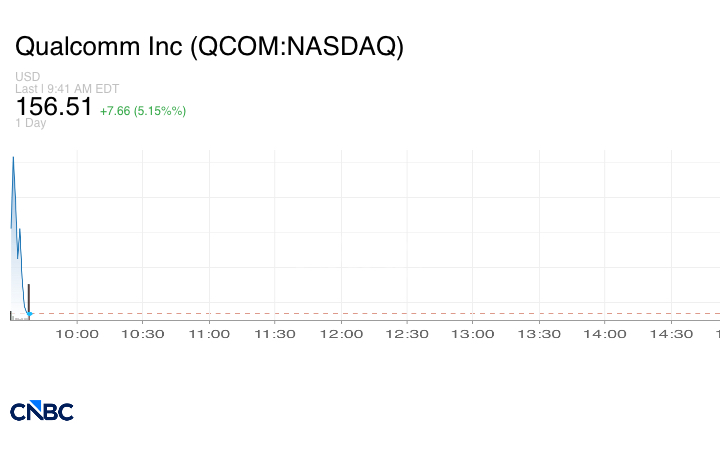Click the 10:00 time axis label

click(76, 334)
